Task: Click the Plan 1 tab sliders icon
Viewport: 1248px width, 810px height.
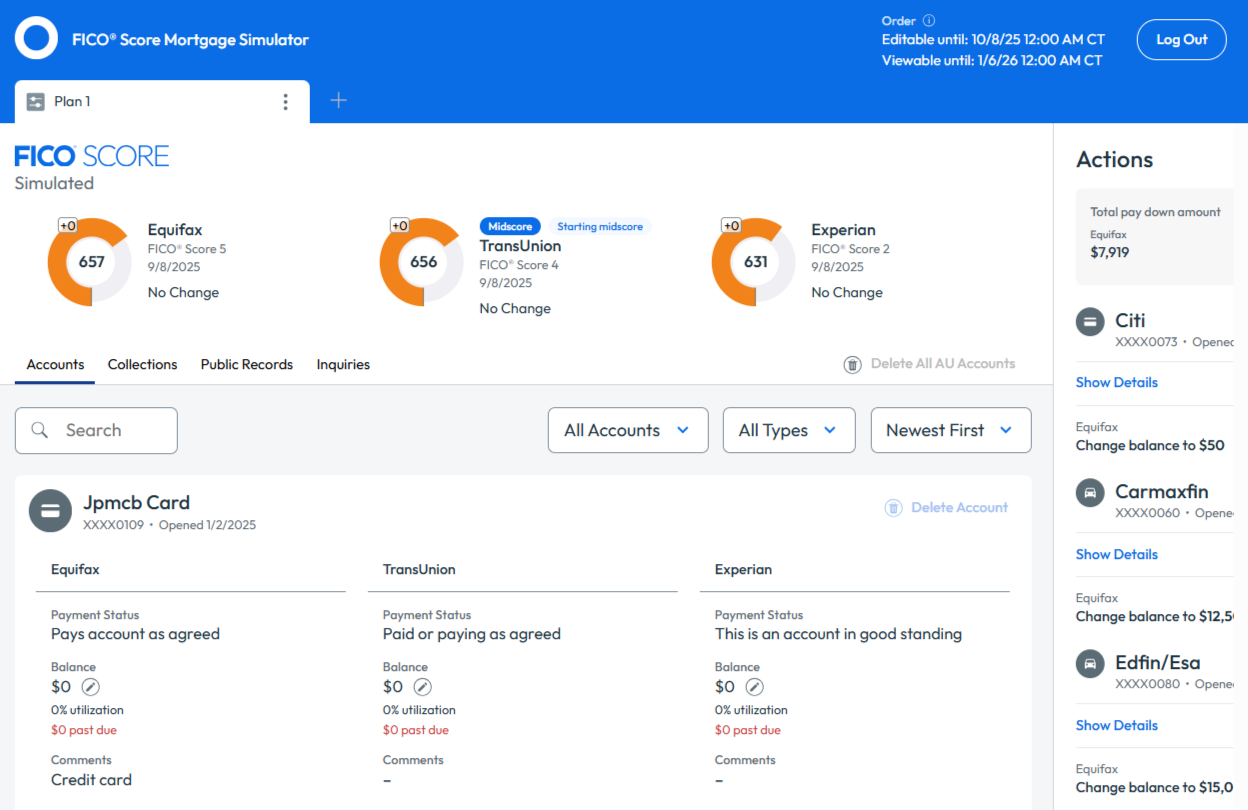Action: tap(36, 102)
